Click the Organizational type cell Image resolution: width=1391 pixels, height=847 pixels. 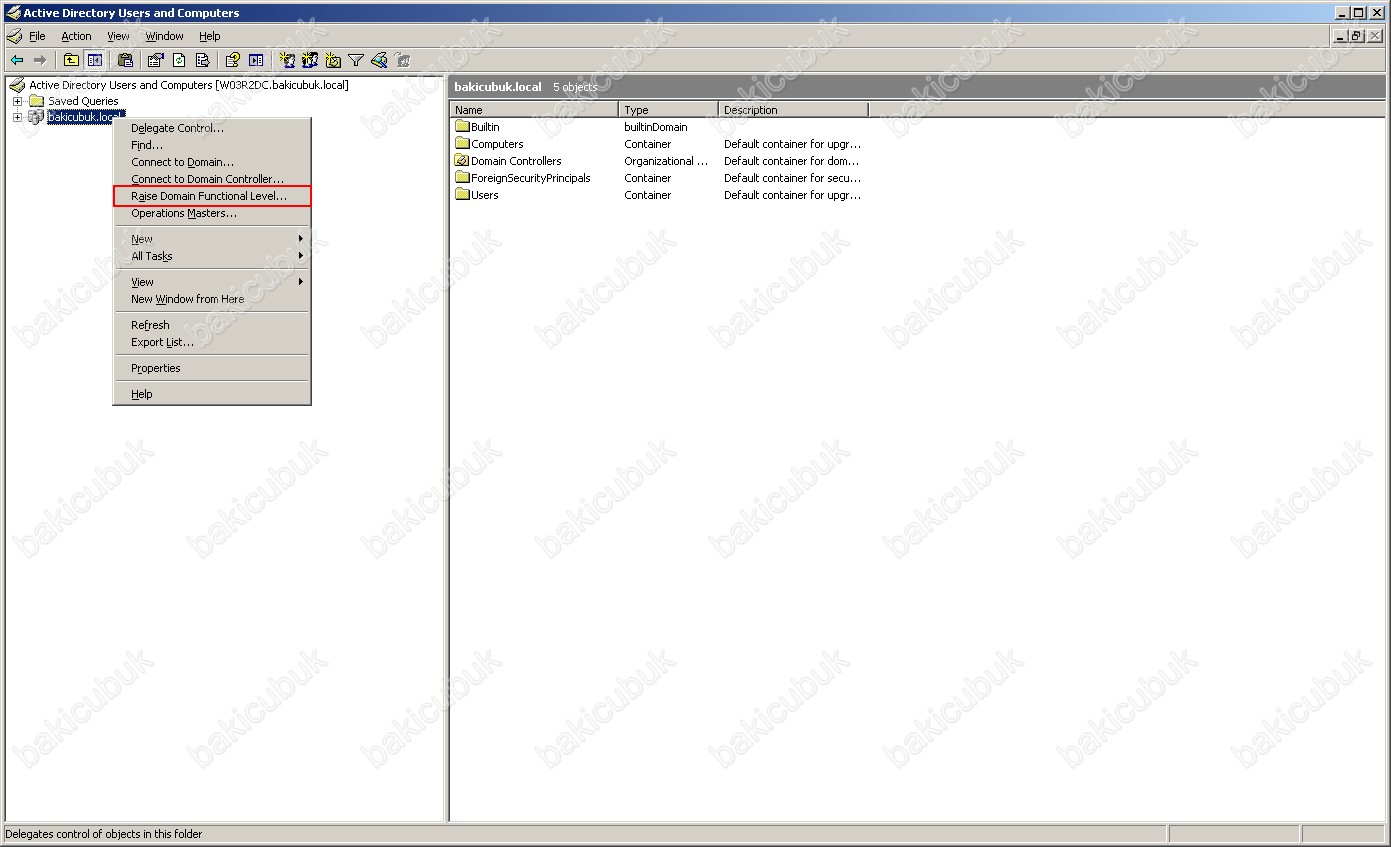tap(666, 161)
